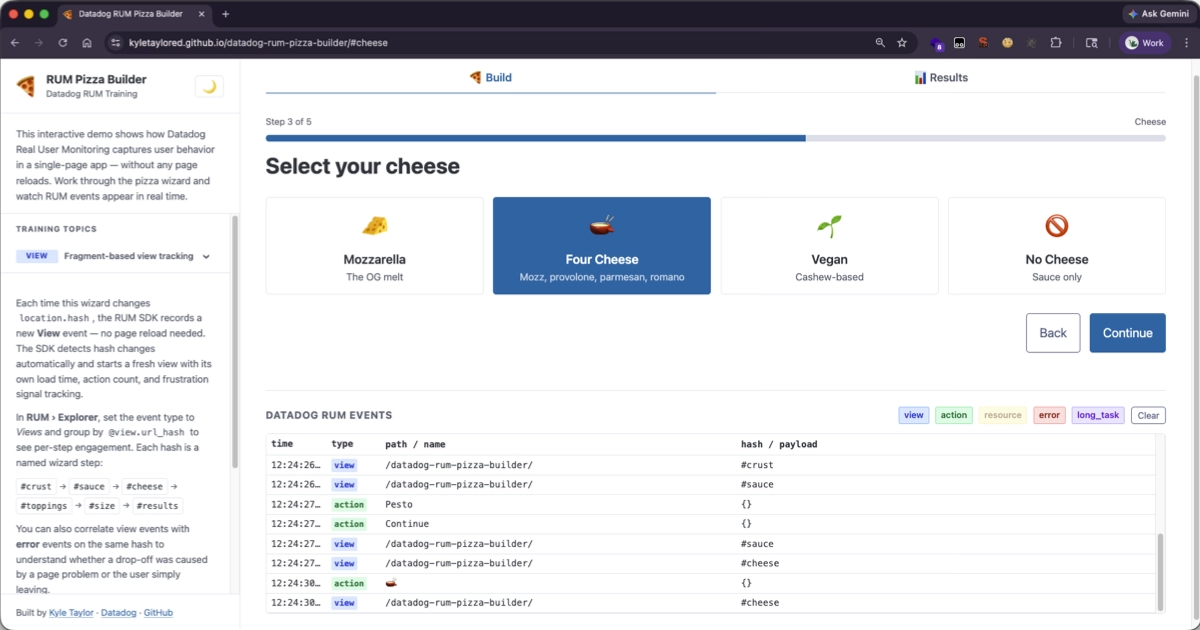This screenshot has height=630, width=1200.
Task: Open the tab search side panel icon
Action: click(x=1092, y=43)
